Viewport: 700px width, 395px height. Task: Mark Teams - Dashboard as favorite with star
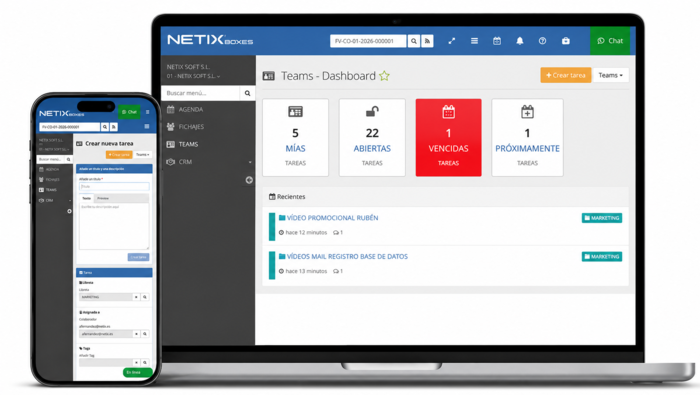[x=384, y=76]
